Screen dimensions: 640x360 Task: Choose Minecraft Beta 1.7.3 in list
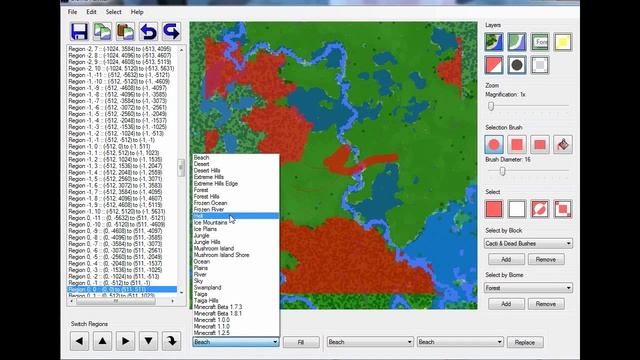point(236,307)
